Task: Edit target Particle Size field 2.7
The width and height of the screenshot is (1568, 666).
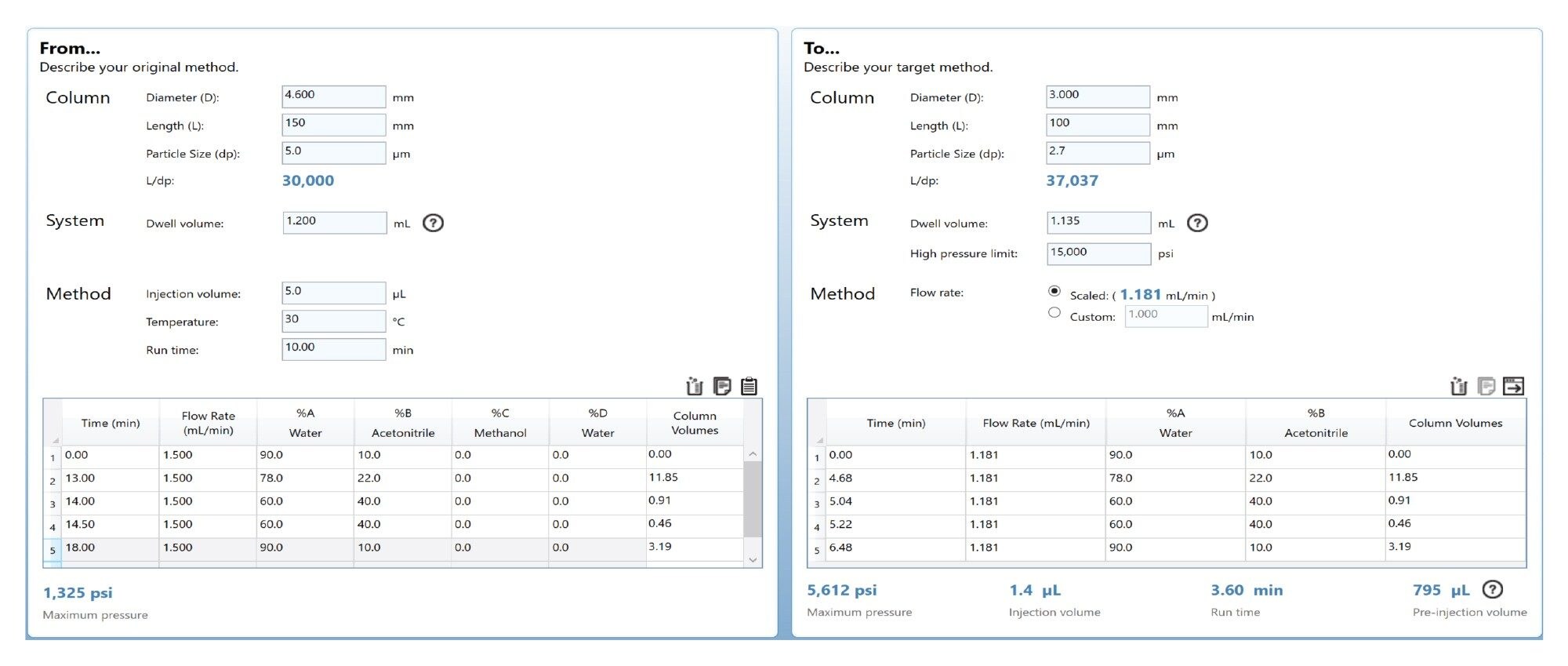Action: tap(1098, 153)
